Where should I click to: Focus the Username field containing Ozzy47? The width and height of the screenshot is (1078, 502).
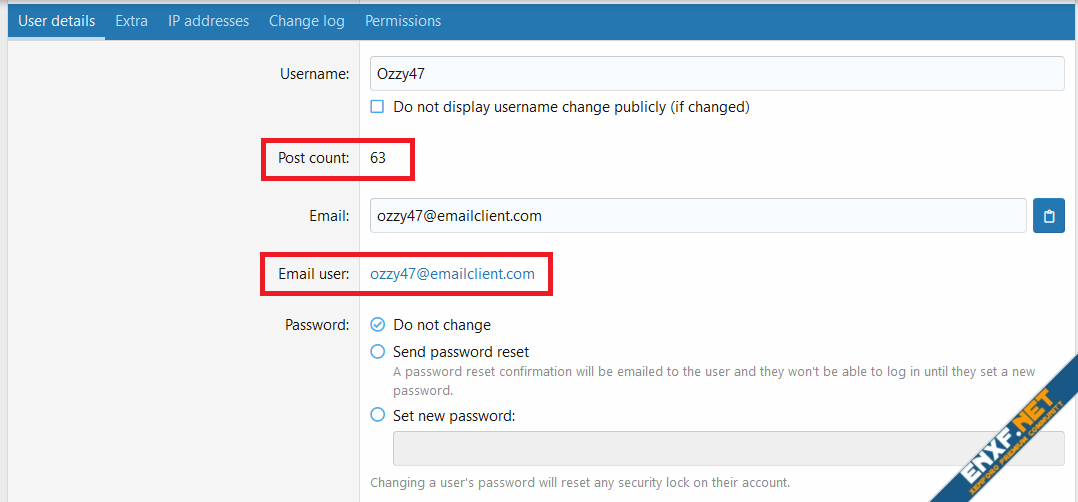(x=716, y=74)
